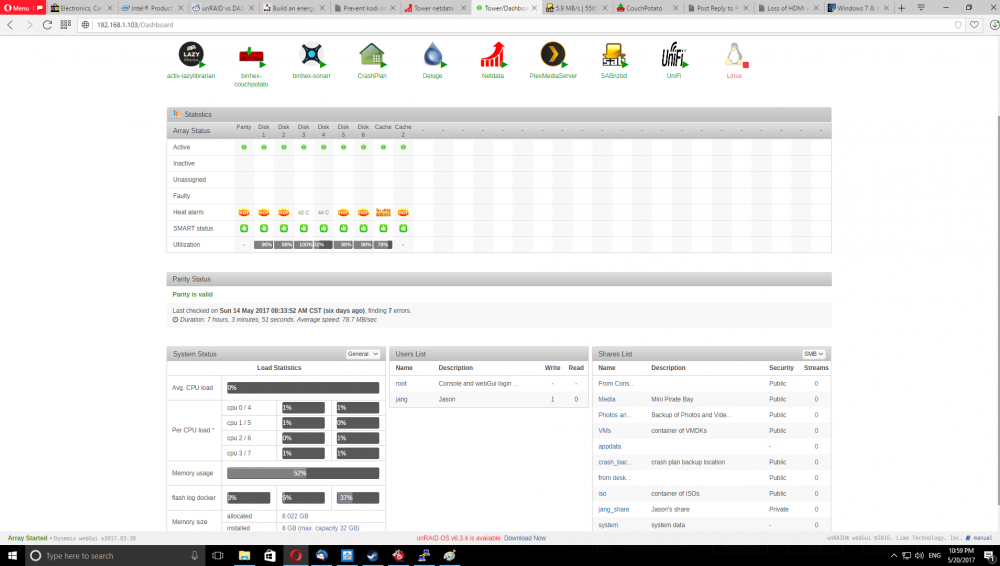This screenshot has width=1000, height=566.
Task: Switch to the Tower netdata tab
Action: click(x=436, y=8)
